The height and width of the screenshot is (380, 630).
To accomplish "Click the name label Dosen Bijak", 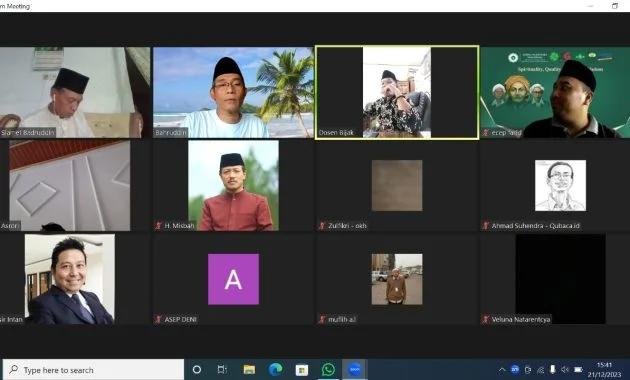I will coord(336,133).
